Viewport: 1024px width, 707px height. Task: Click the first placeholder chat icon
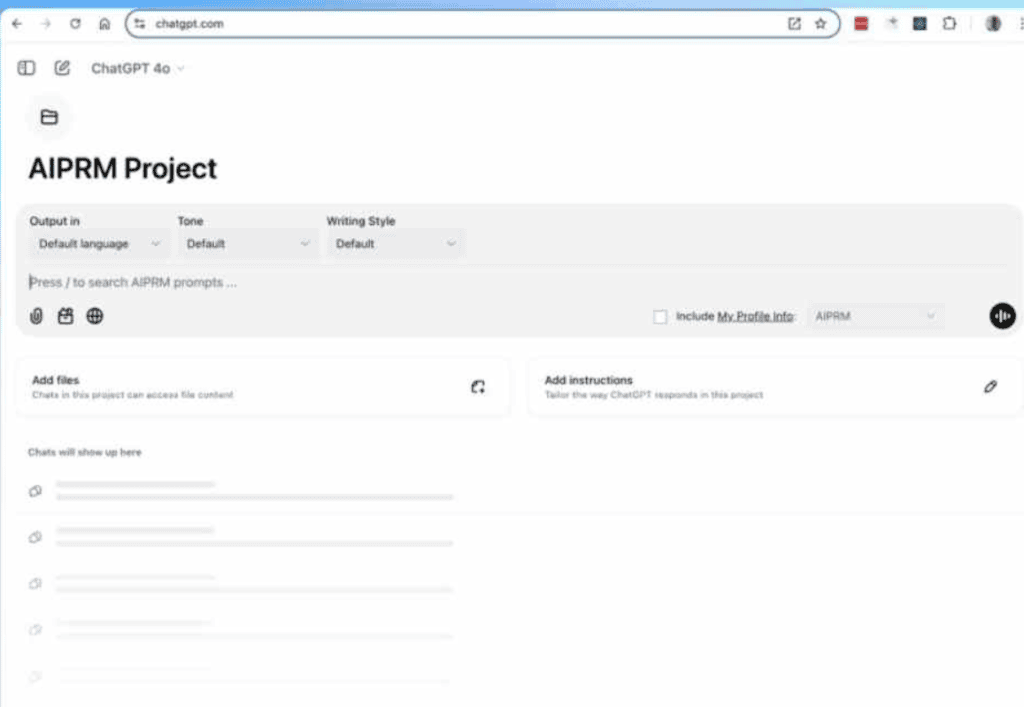[x=35, y=491]
